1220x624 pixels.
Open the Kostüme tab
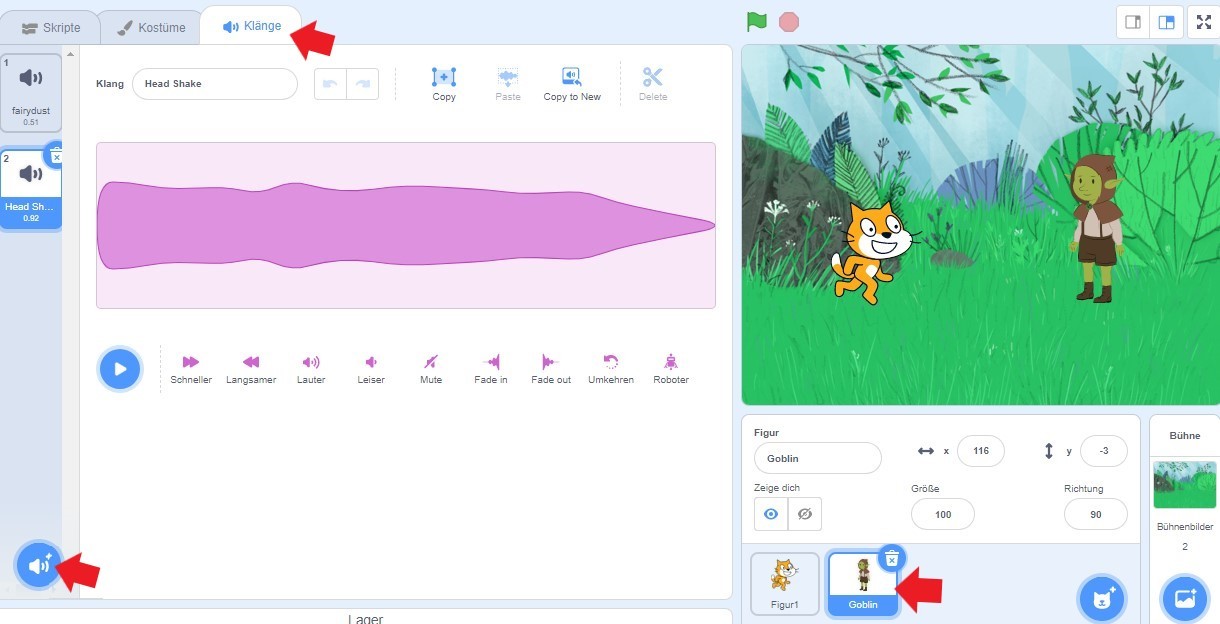pyautogui.click(x=151, y=27)
